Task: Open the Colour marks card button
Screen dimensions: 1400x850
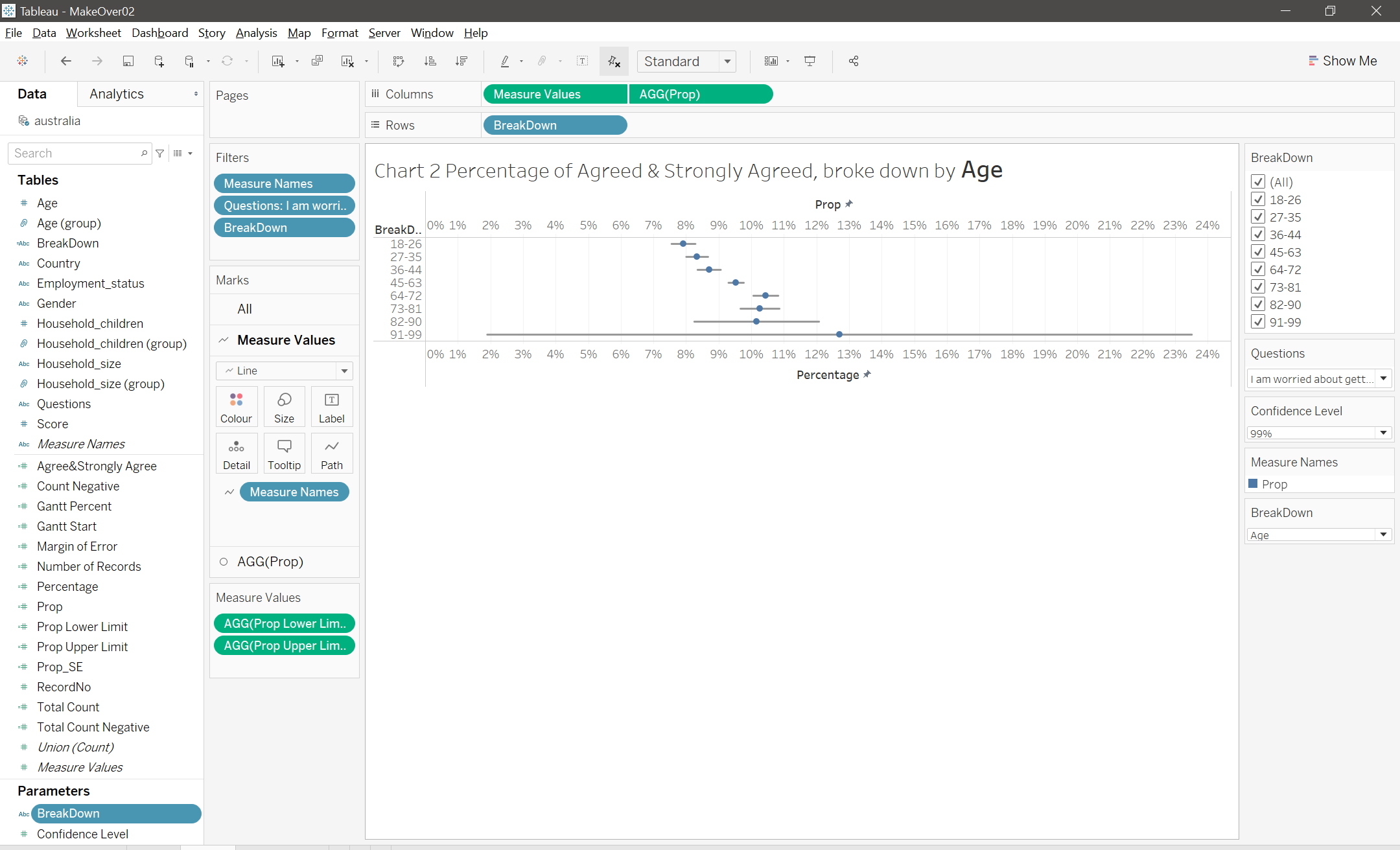Action: [x=236, y=407]
